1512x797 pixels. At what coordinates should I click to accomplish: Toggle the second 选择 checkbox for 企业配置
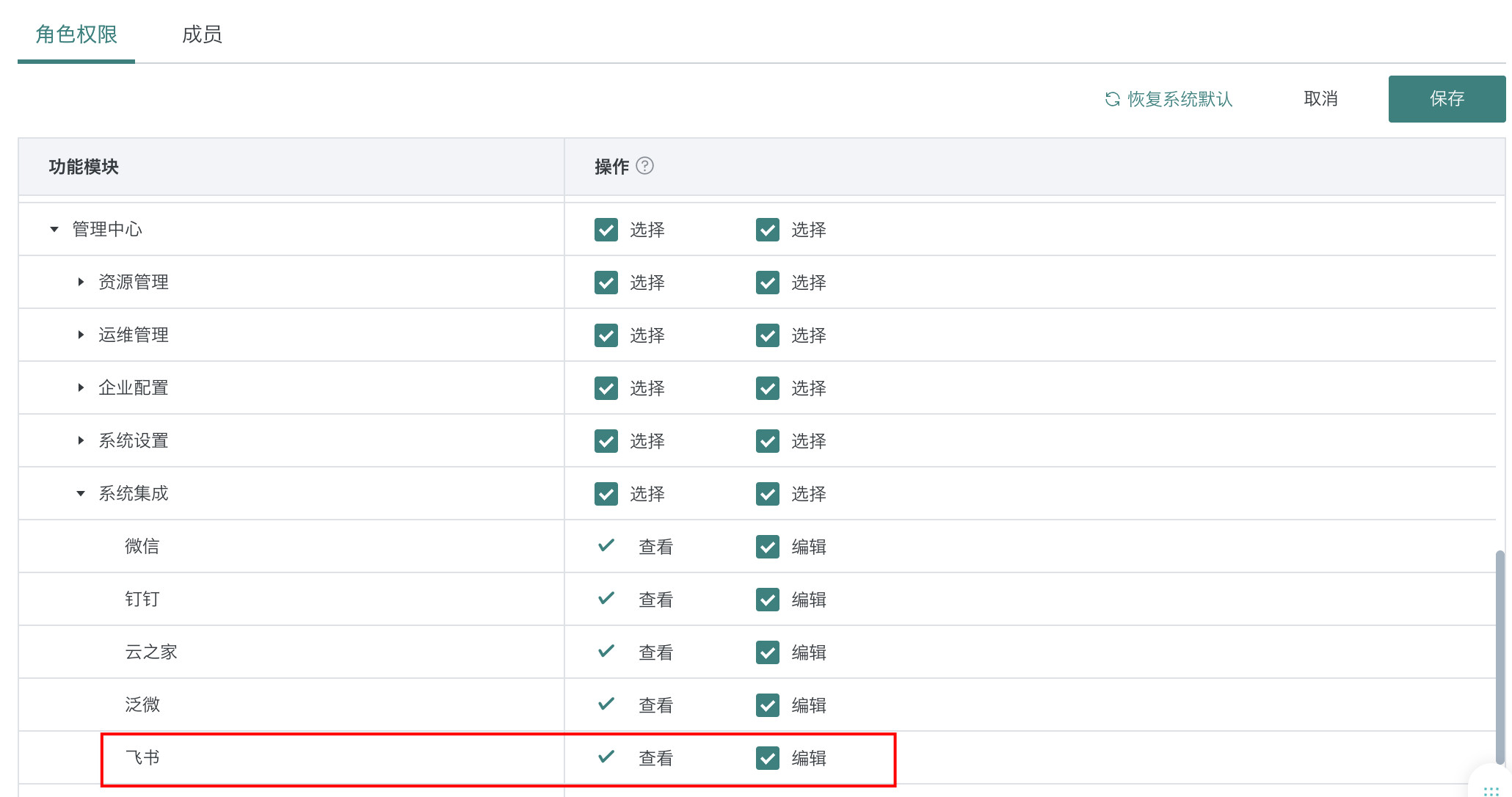coord(767,387)
